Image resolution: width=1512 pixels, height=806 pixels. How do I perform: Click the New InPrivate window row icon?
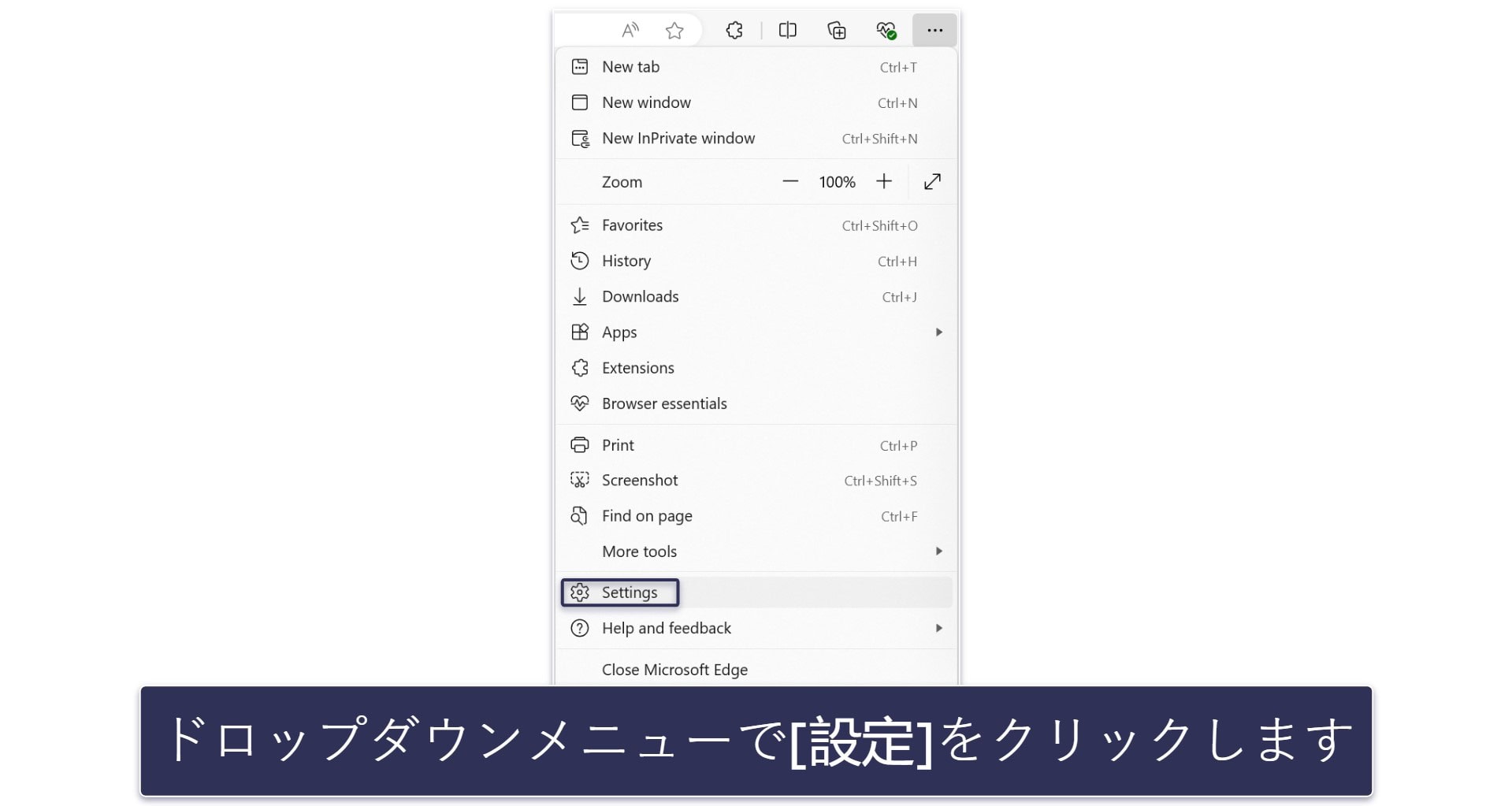581,139
